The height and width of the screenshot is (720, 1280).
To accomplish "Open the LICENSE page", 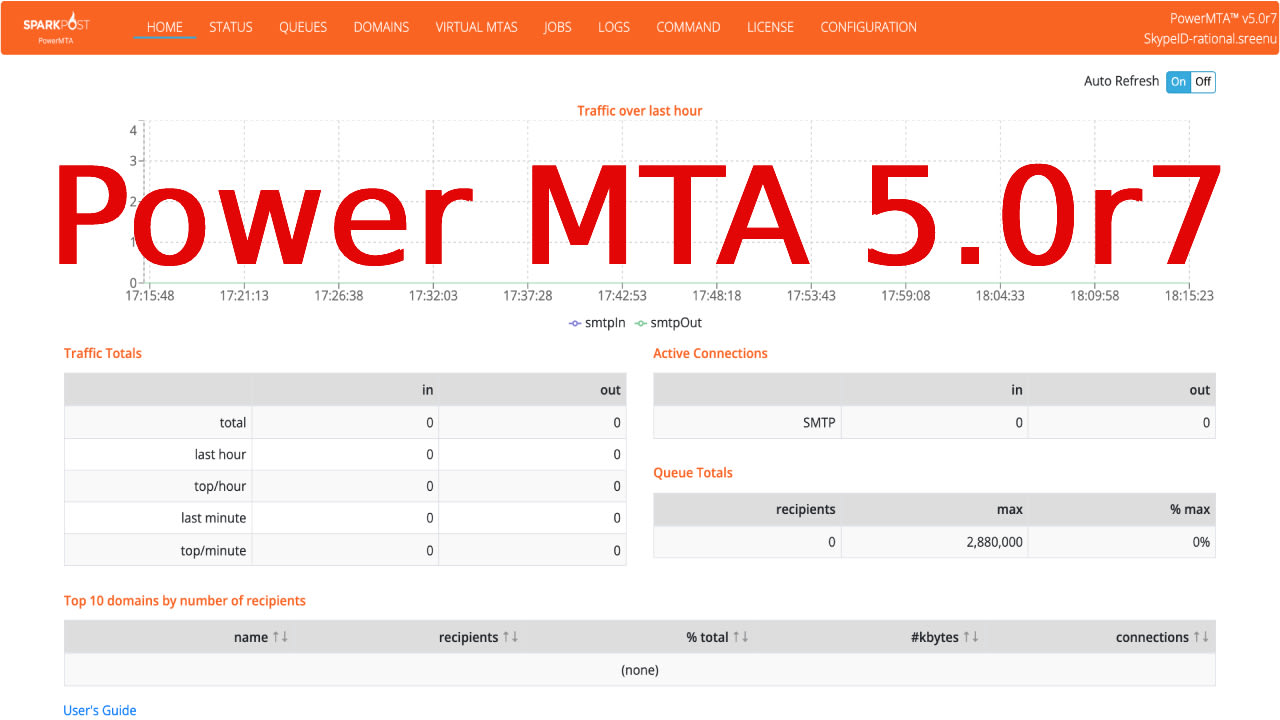I will click(770, 27).
